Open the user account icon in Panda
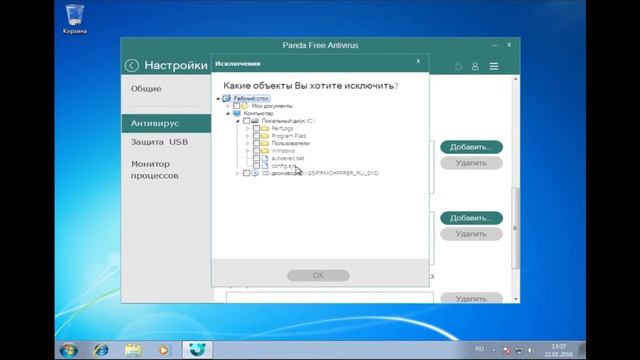Screen dimensions: 640x360 (475, 66)
